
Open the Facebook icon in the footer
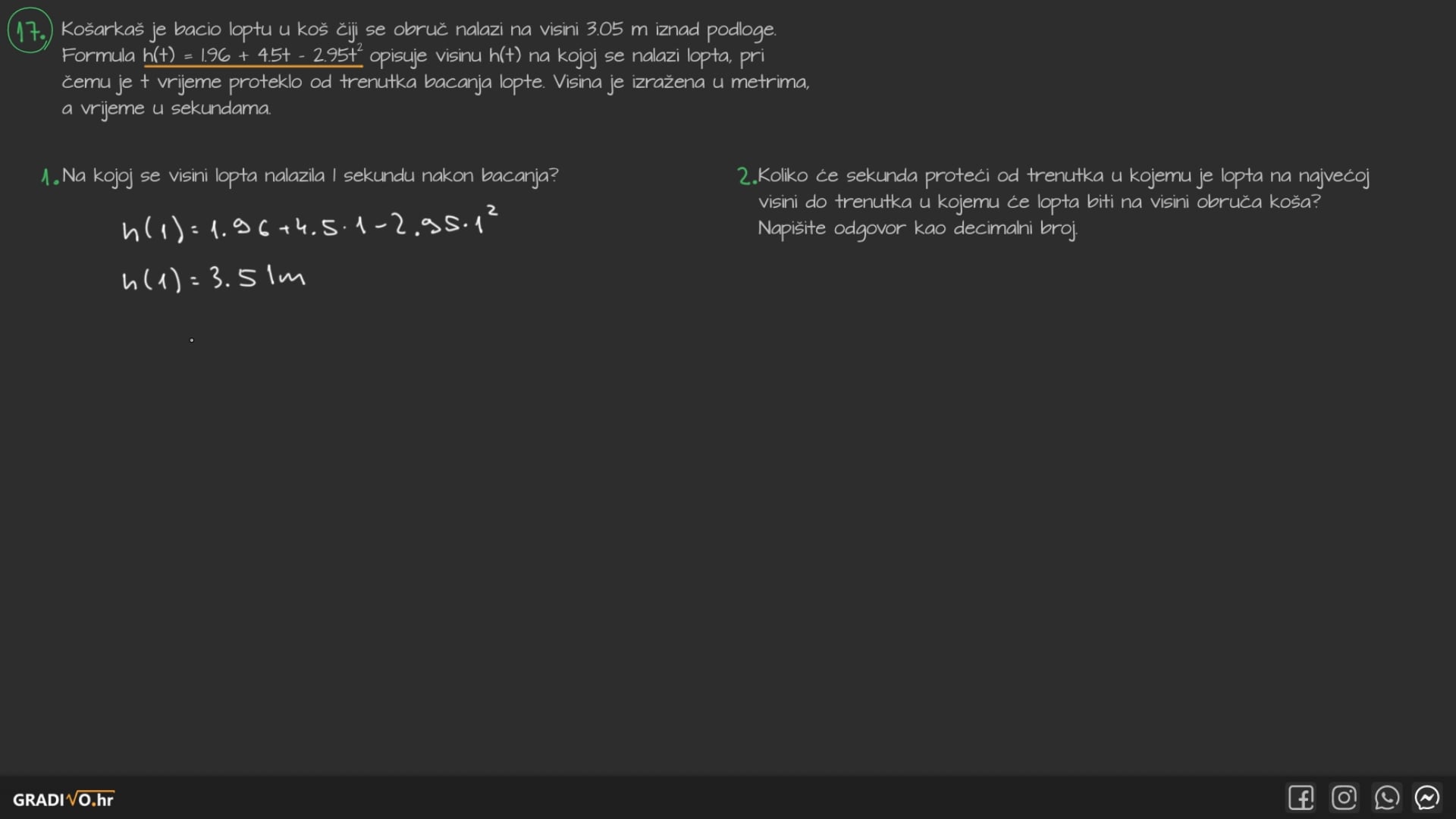click(x=1301, y=798)
